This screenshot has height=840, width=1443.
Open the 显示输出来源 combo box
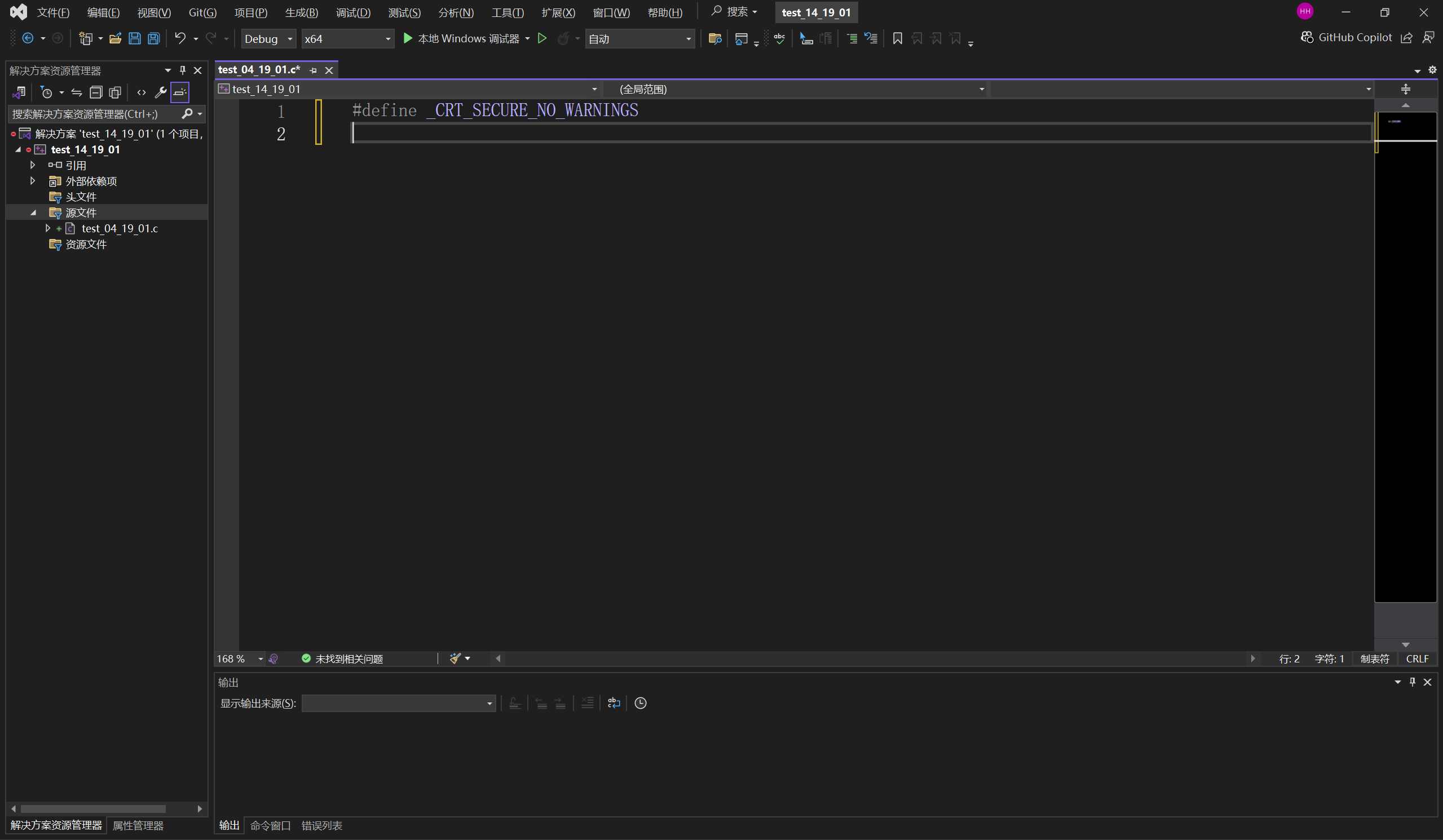pyautogui.click(x=399, y=703)
